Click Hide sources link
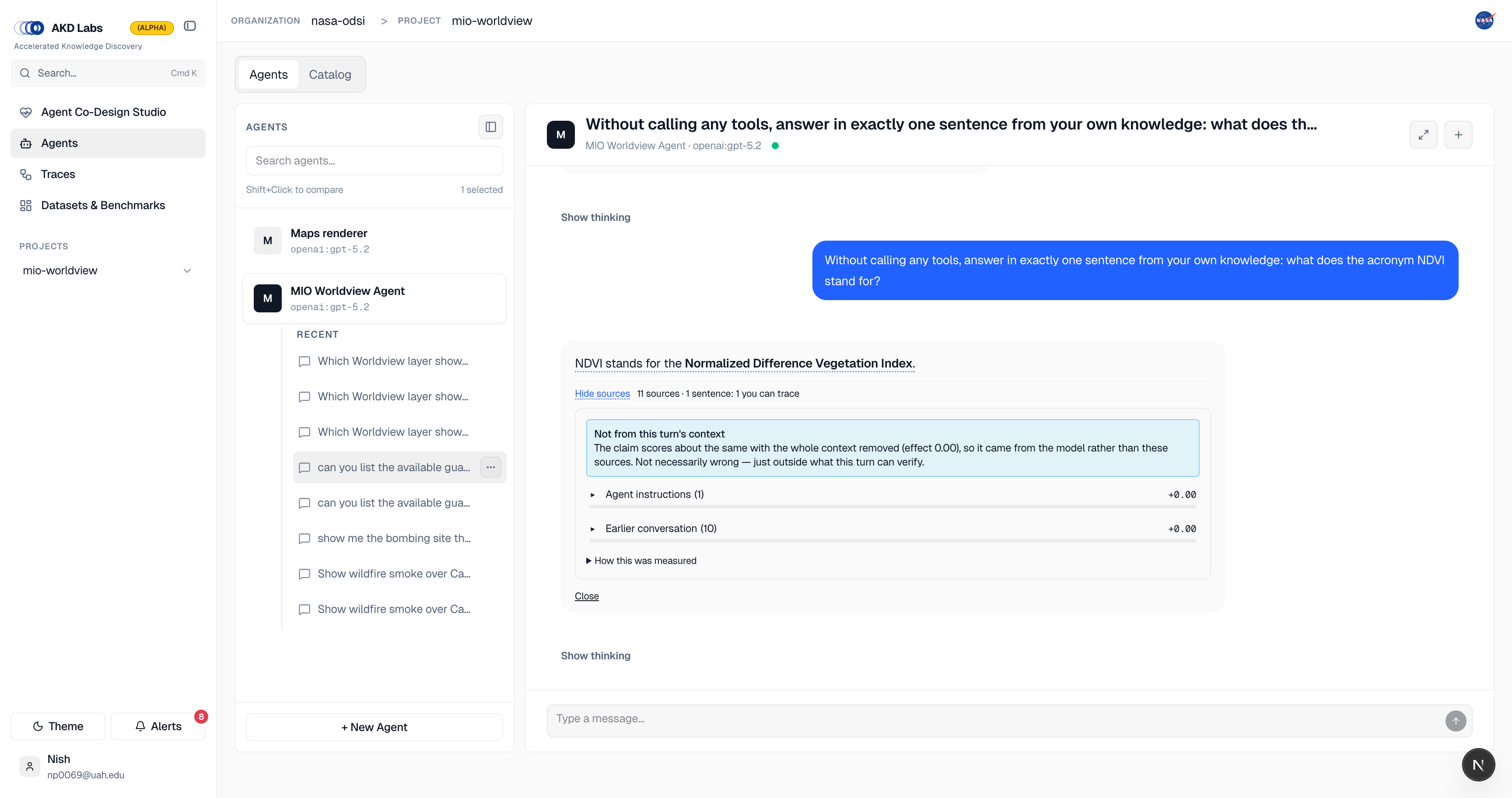 (x=602, y=394)
